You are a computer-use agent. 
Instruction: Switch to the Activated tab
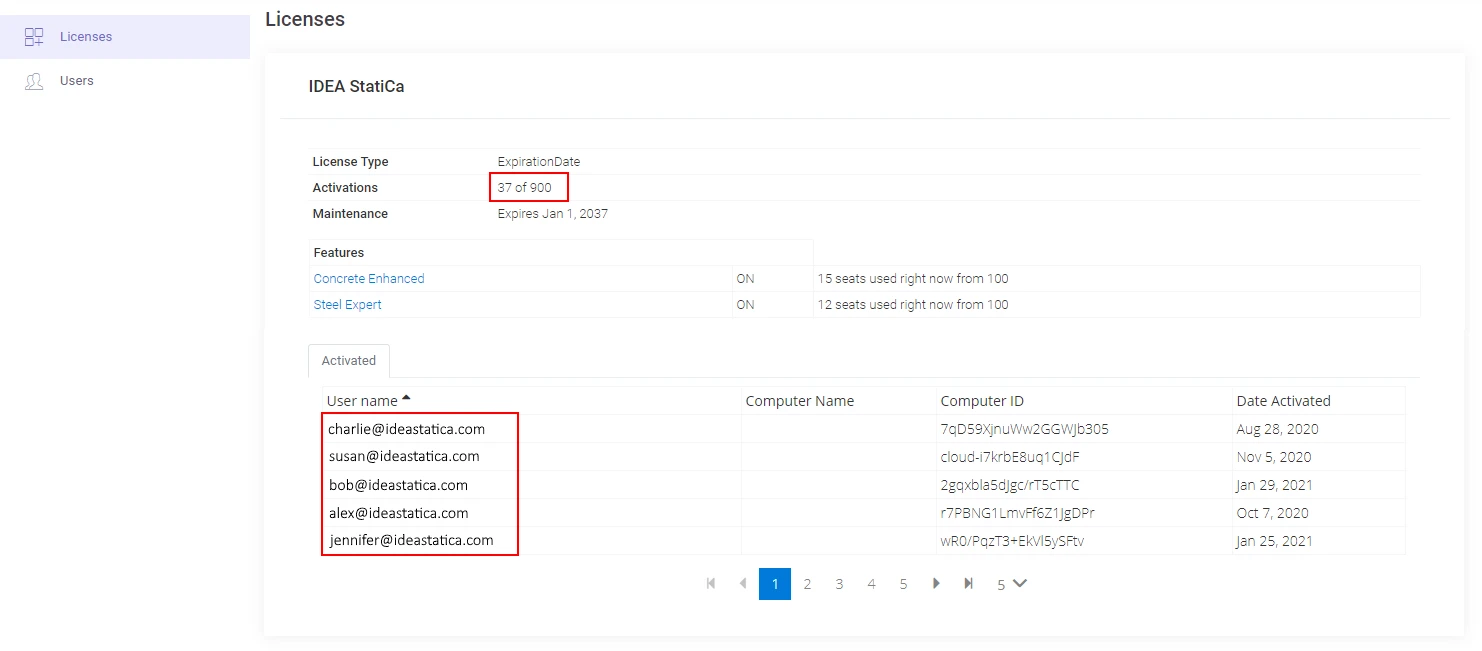(349, 361)
